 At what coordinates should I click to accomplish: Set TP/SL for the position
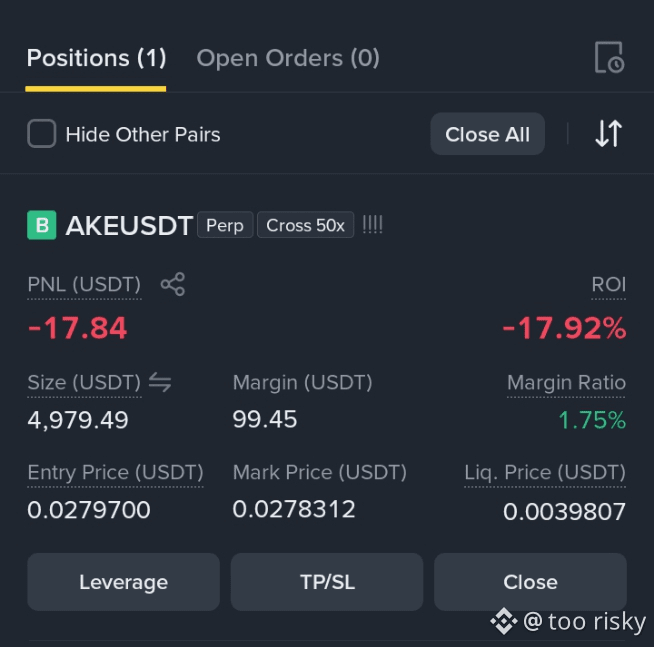(327, 582)
